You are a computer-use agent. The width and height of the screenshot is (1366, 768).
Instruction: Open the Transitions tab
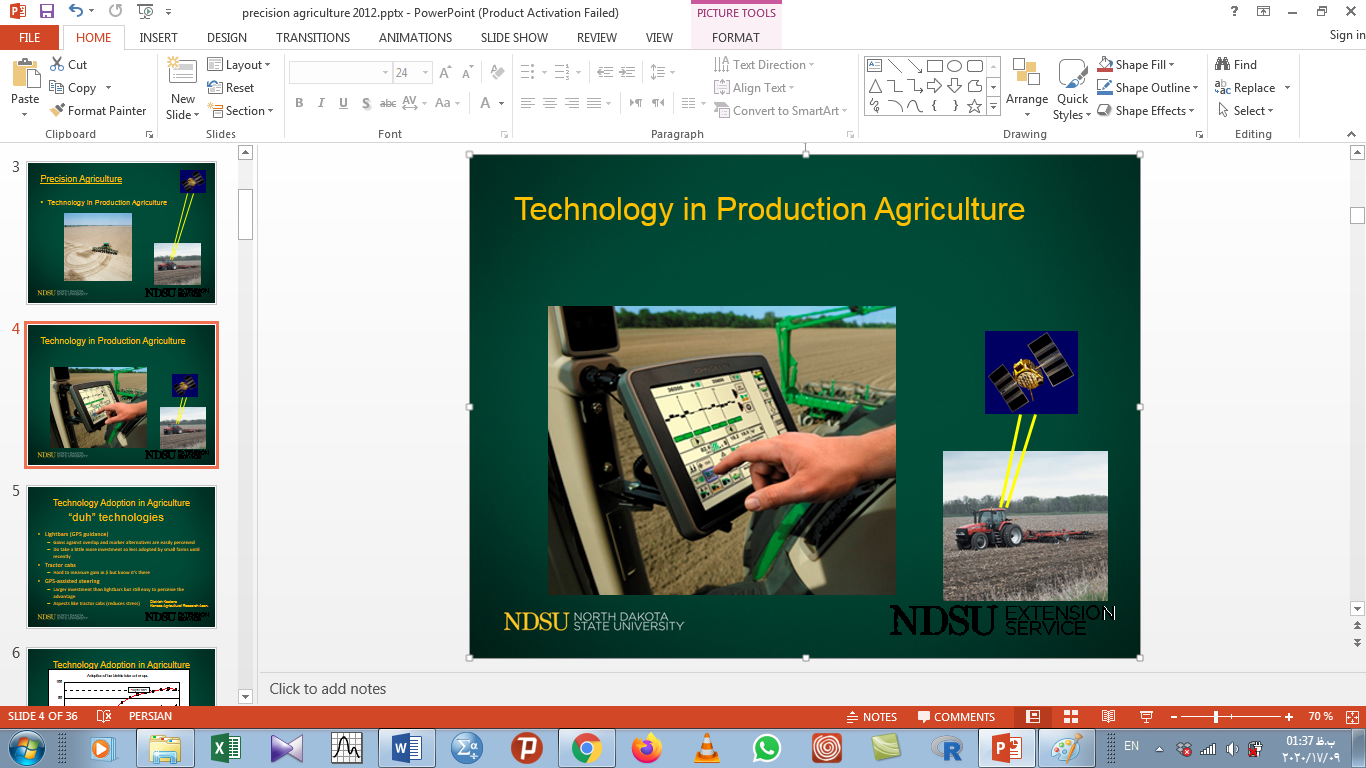tap(313, 38)
